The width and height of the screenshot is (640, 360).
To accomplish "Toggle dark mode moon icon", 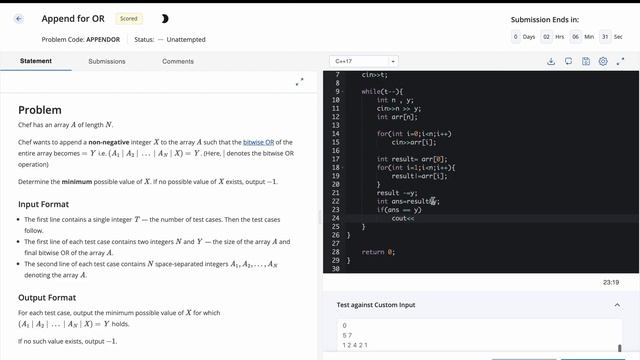I will (164, 19).
